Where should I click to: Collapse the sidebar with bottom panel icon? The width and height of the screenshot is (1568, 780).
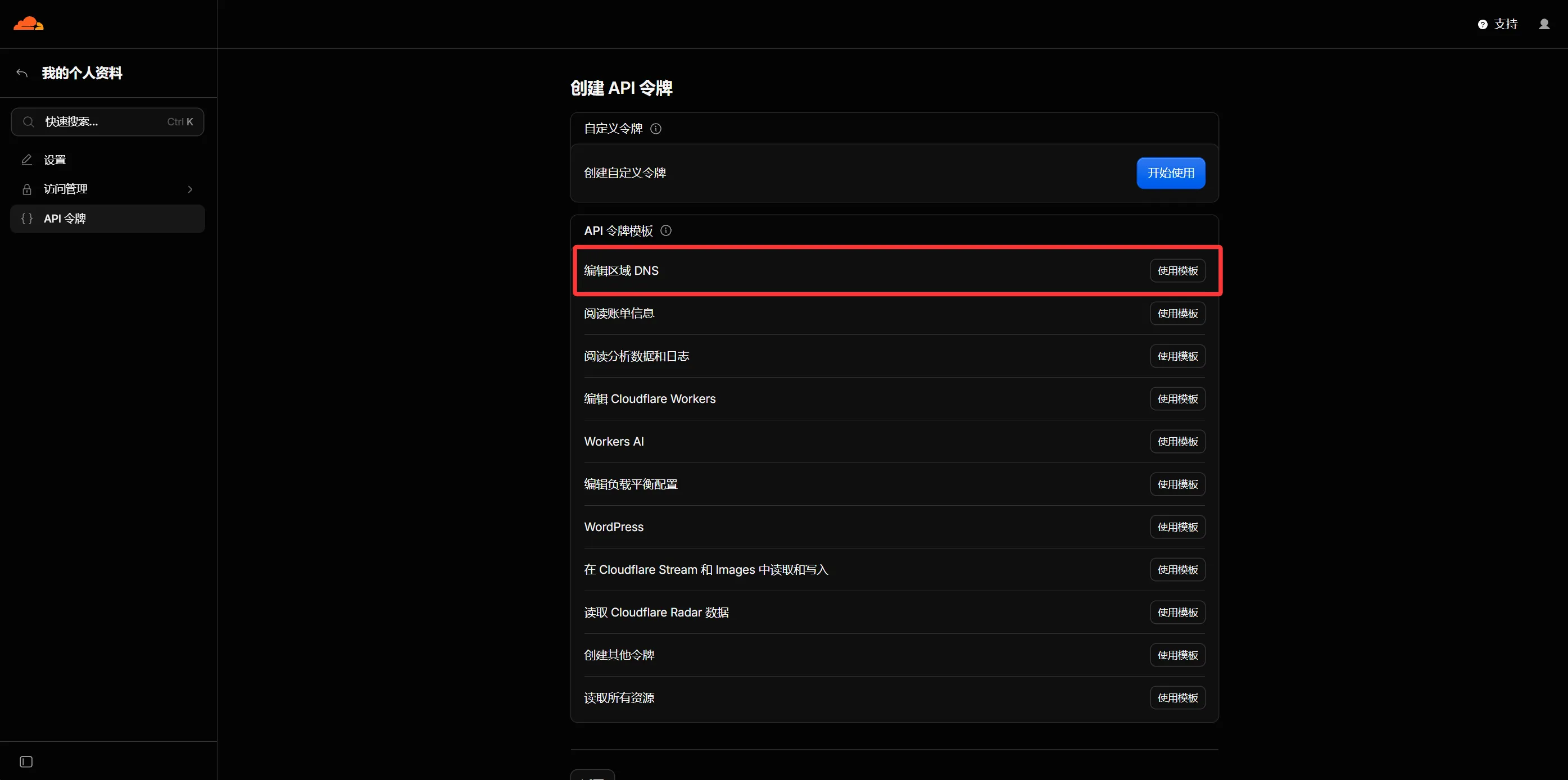(26, 762)
